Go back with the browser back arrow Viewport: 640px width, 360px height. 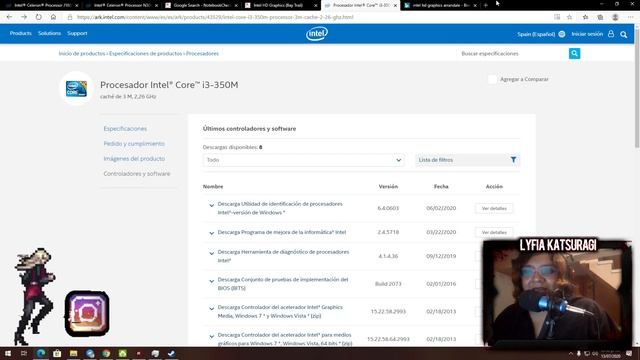pyautogui.click(x=9, y=17)
